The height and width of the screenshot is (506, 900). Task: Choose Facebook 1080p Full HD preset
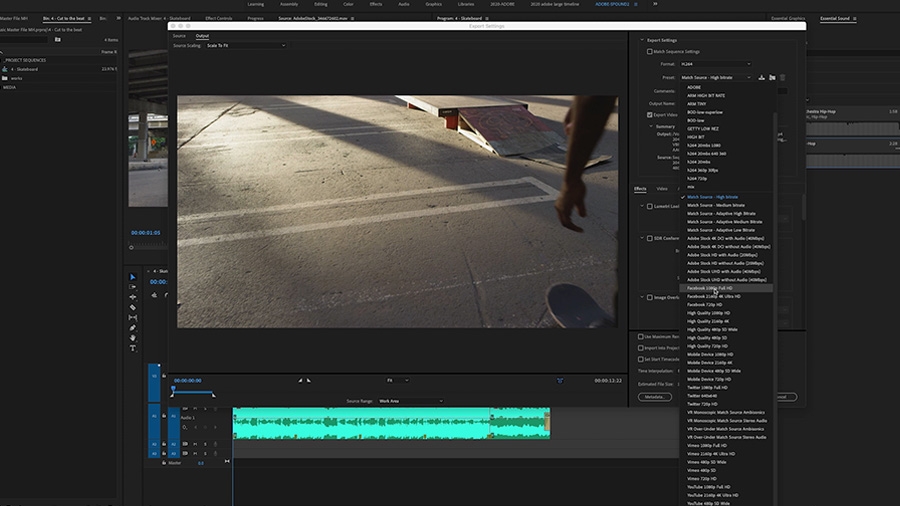tap(710, 288)
